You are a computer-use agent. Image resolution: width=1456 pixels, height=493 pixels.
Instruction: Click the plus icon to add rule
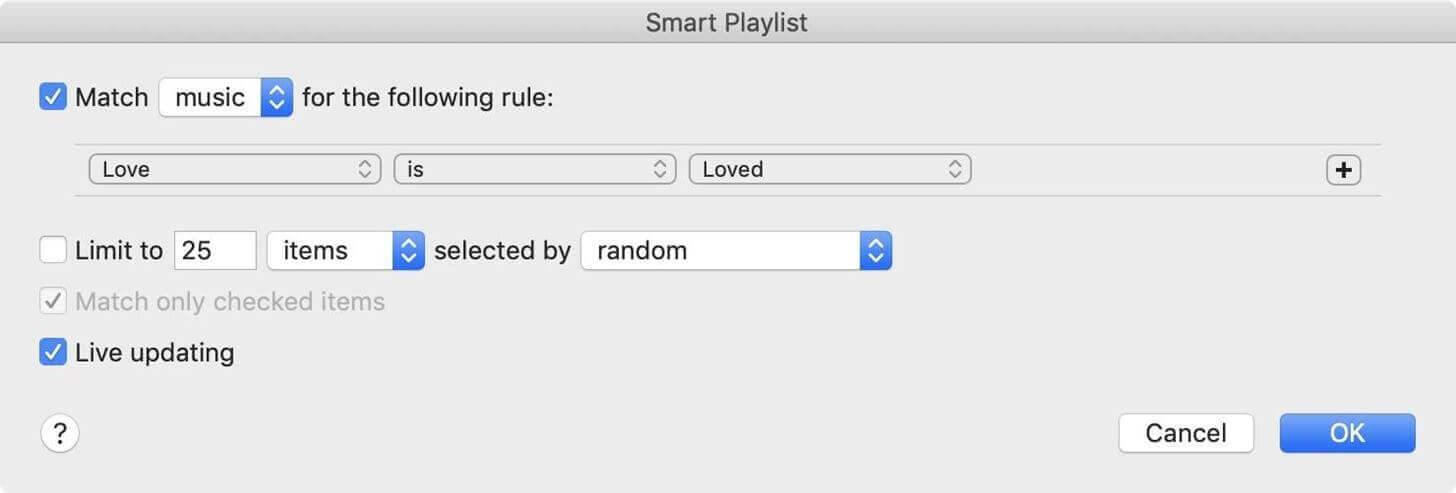click(x=1343, y=170)
